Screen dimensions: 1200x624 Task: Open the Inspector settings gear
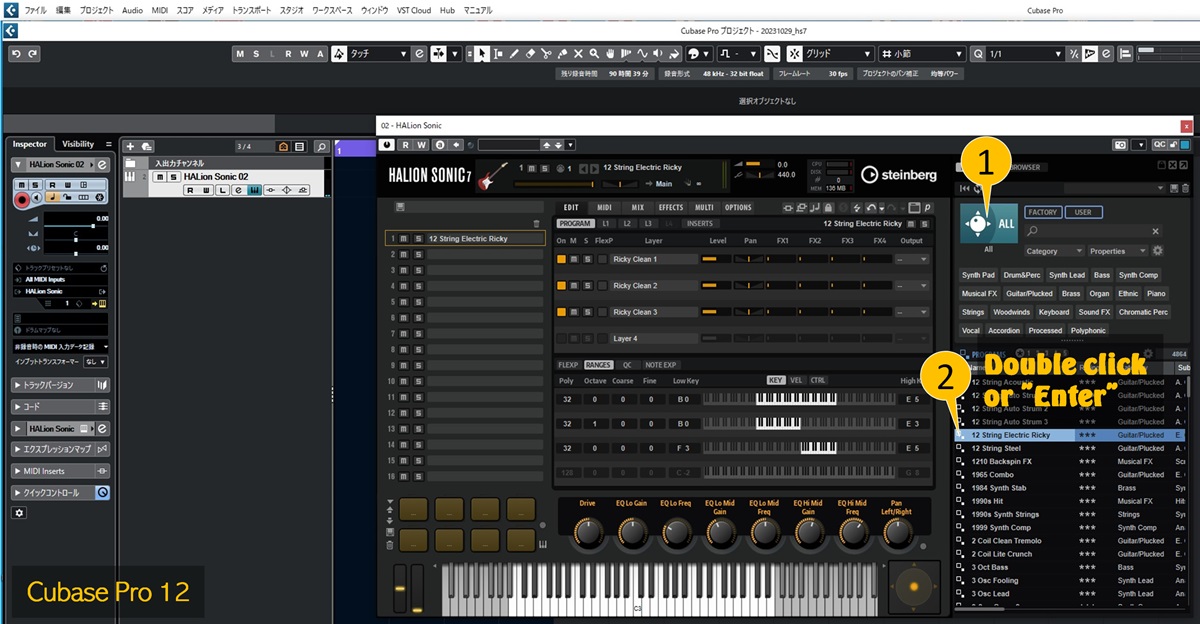coord(19,512)
